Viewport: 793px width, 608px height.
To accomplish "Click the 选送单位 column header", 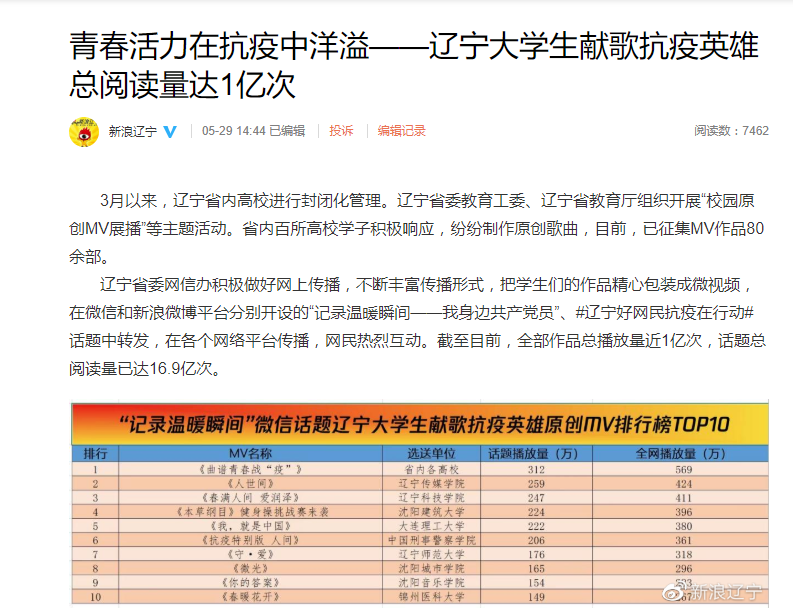I will click(432, 452).
